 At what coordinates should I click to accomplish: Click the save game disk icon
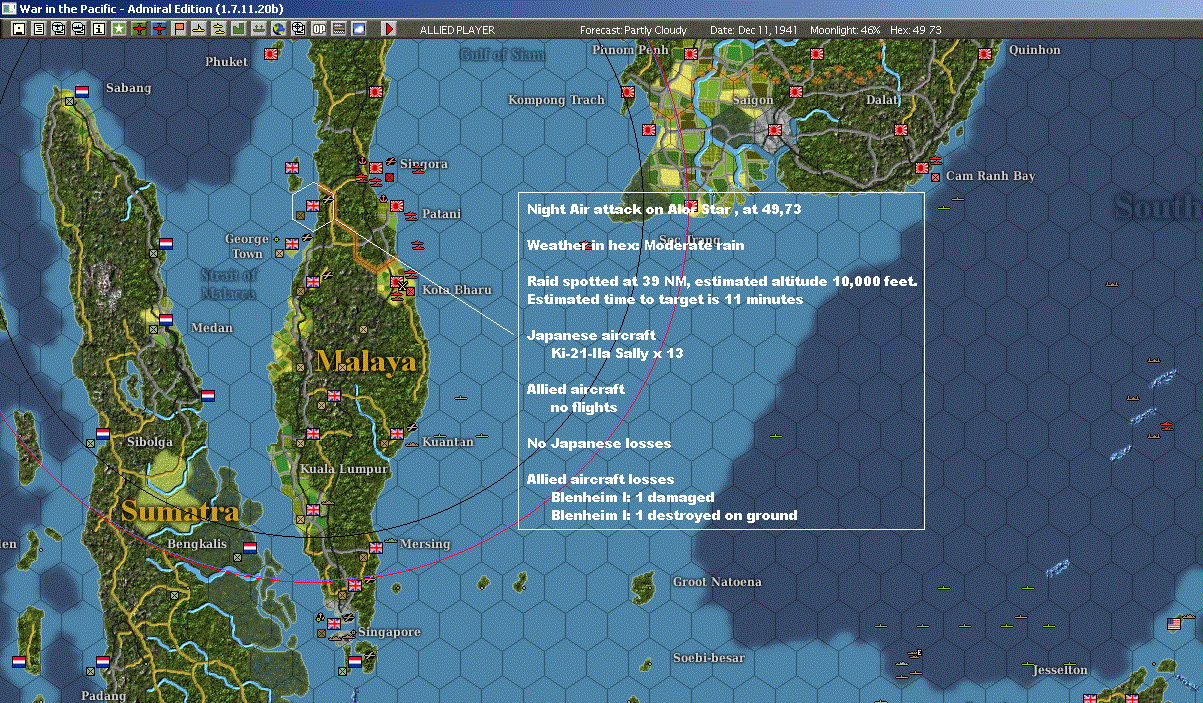(x=19, y=29)
